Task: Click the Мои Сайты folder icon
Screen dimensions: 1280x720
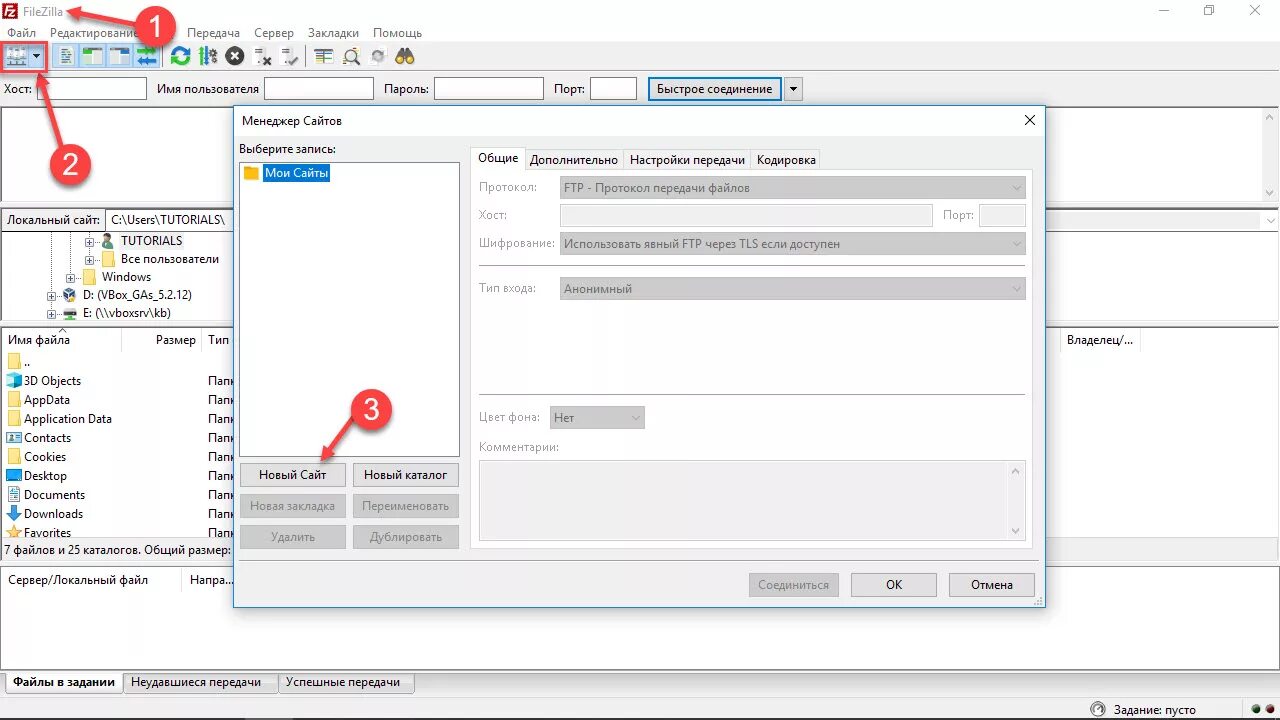Action: coord(251,173)
